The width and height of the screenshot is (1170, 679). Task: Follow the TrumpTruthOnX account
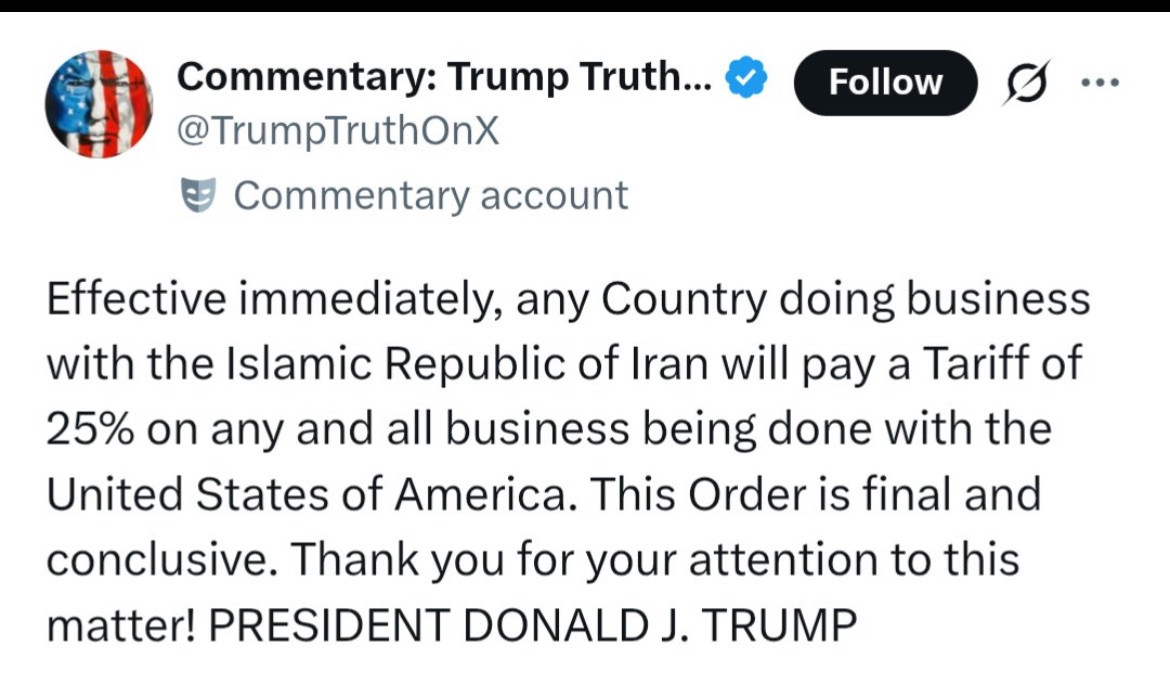coord(885,82)
